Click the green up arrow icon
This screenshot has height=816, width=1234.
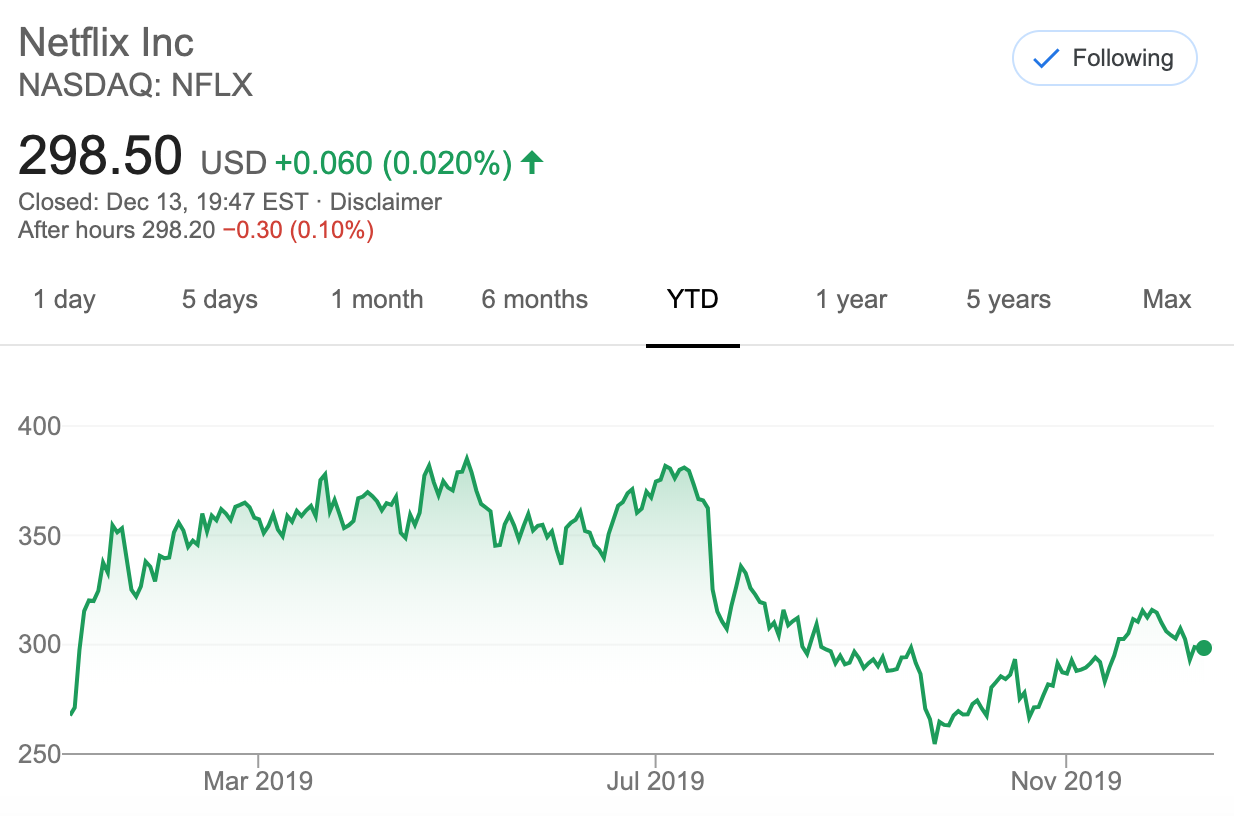pyautogui.click(x=532, y=161)
